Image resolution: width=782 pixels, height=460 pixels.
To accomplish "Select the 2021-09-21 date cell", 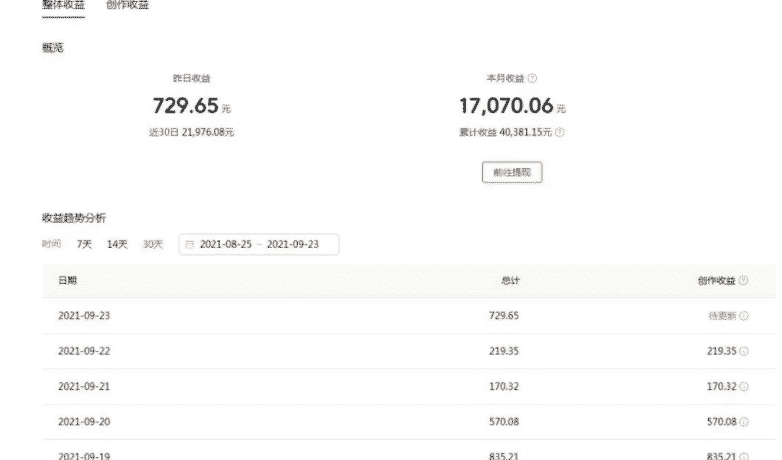I will point(84,387).
